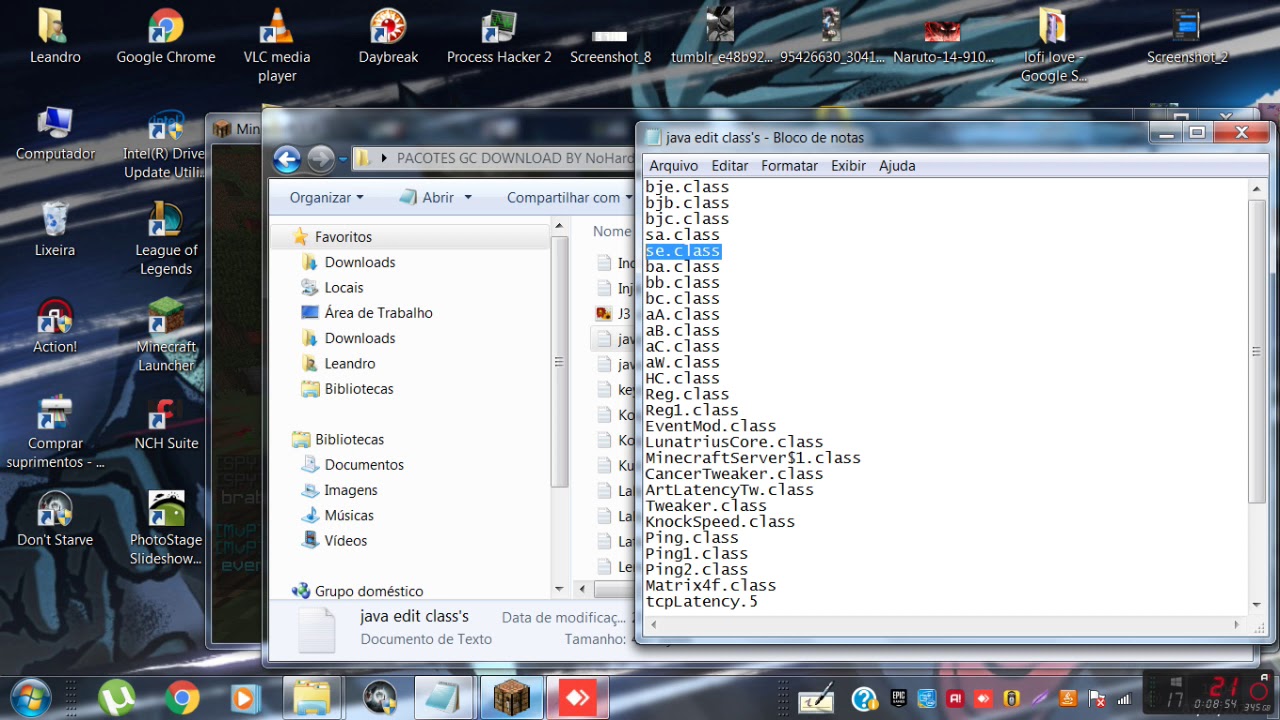This screenshot has height=720, width=1280.
Task: Go back in the Explorer window
Action: 287,159
